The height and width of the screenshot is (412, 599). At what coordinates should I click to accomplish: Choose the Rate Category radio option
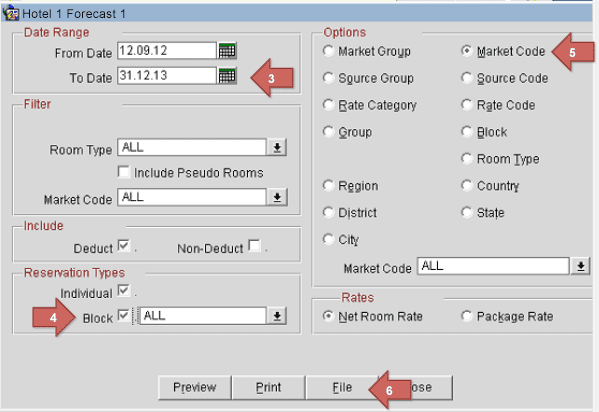pos(328,105)
